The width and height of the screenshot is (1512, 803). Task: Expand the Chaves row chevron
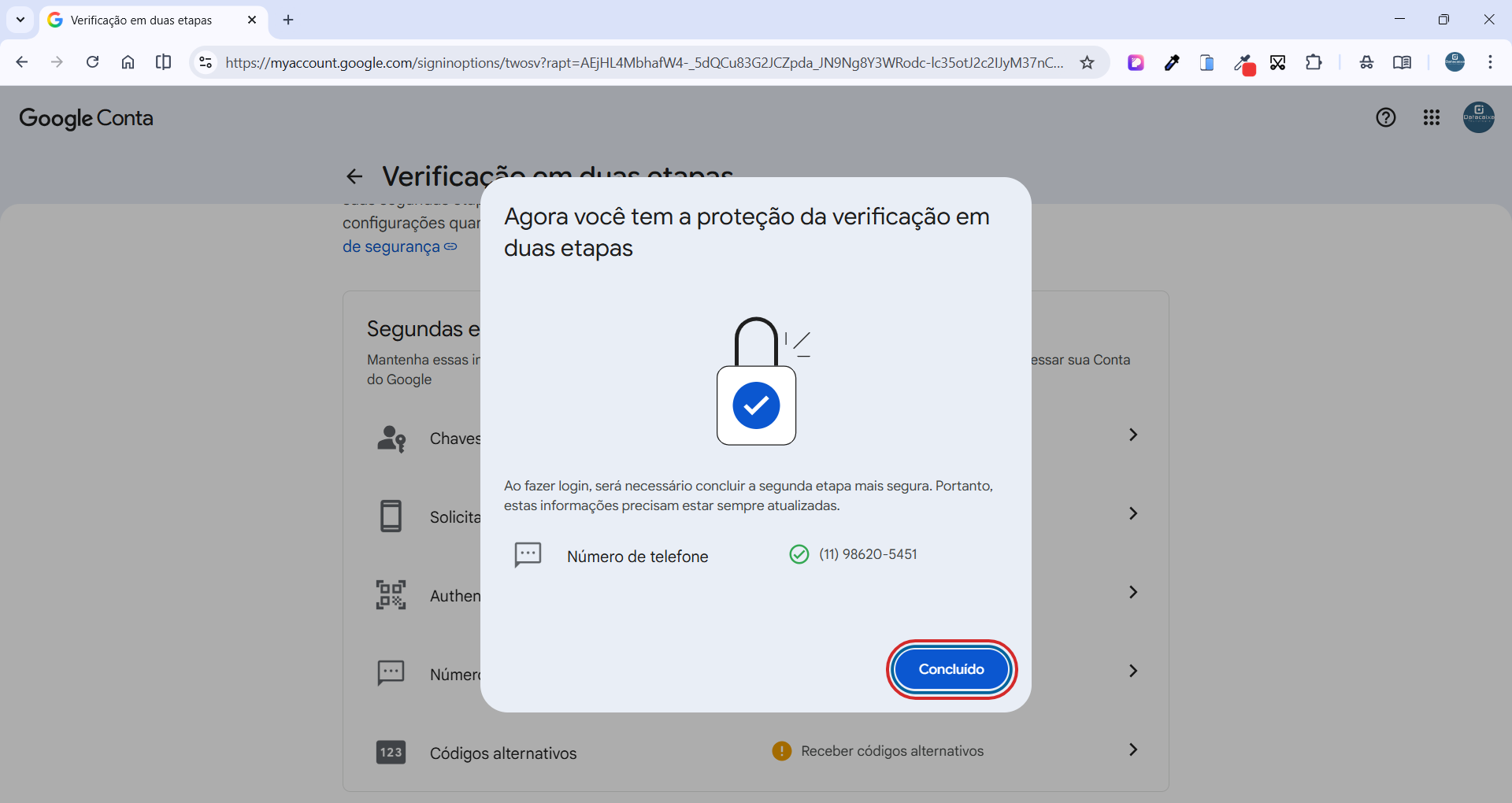click(x=1132, y=435)
